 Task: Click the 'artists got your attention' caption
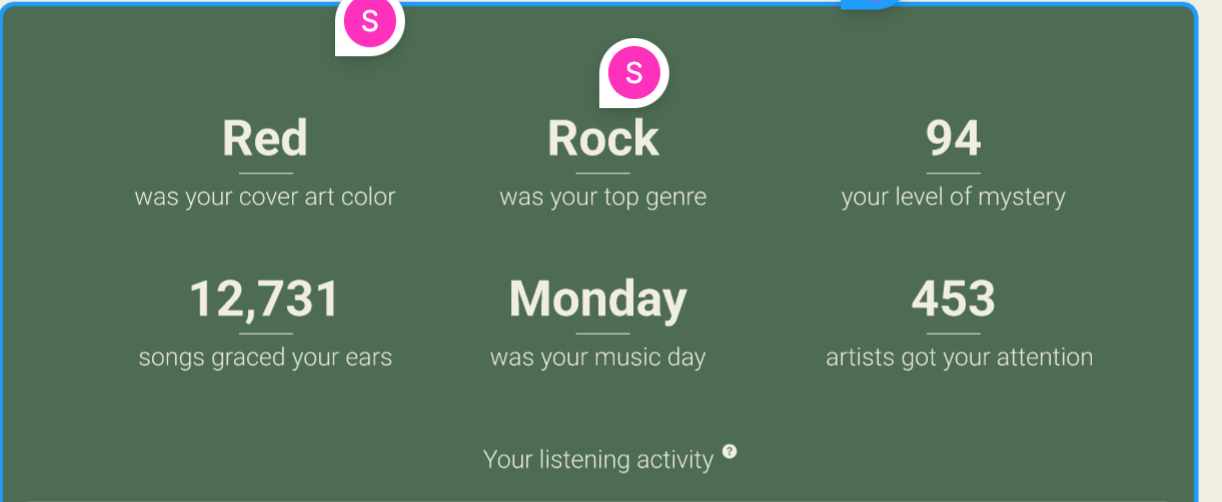click(959, 357)
